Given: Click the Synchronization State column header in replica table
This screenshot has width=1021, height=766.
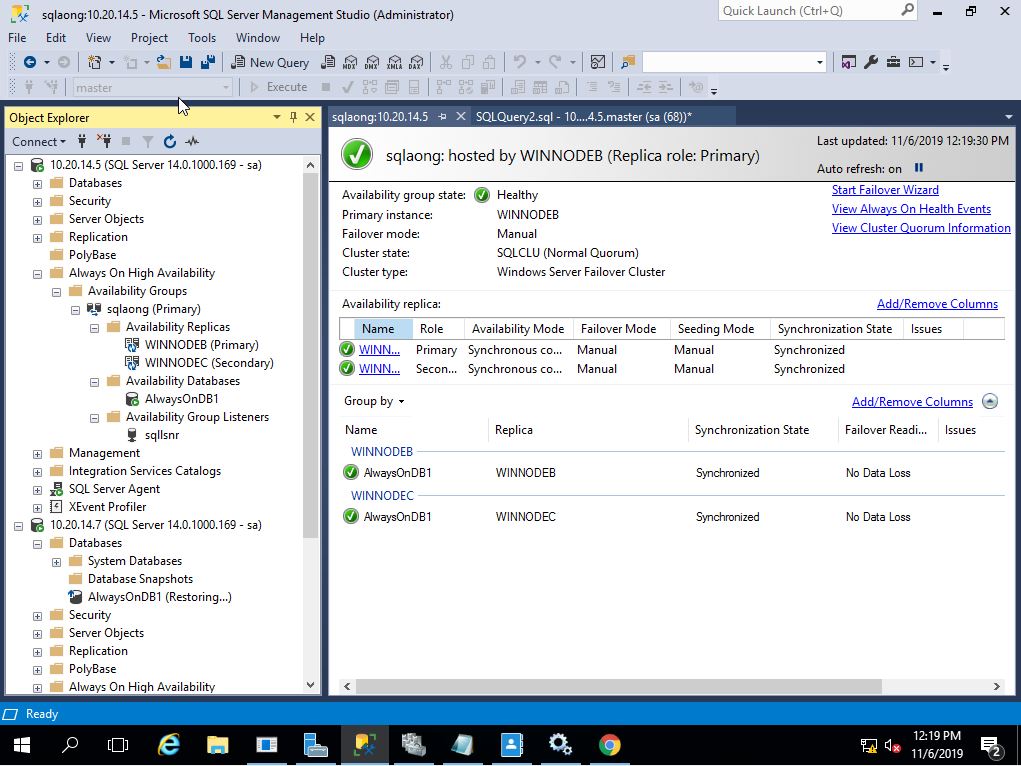Looking at the screenshot, I should point(835,329).
